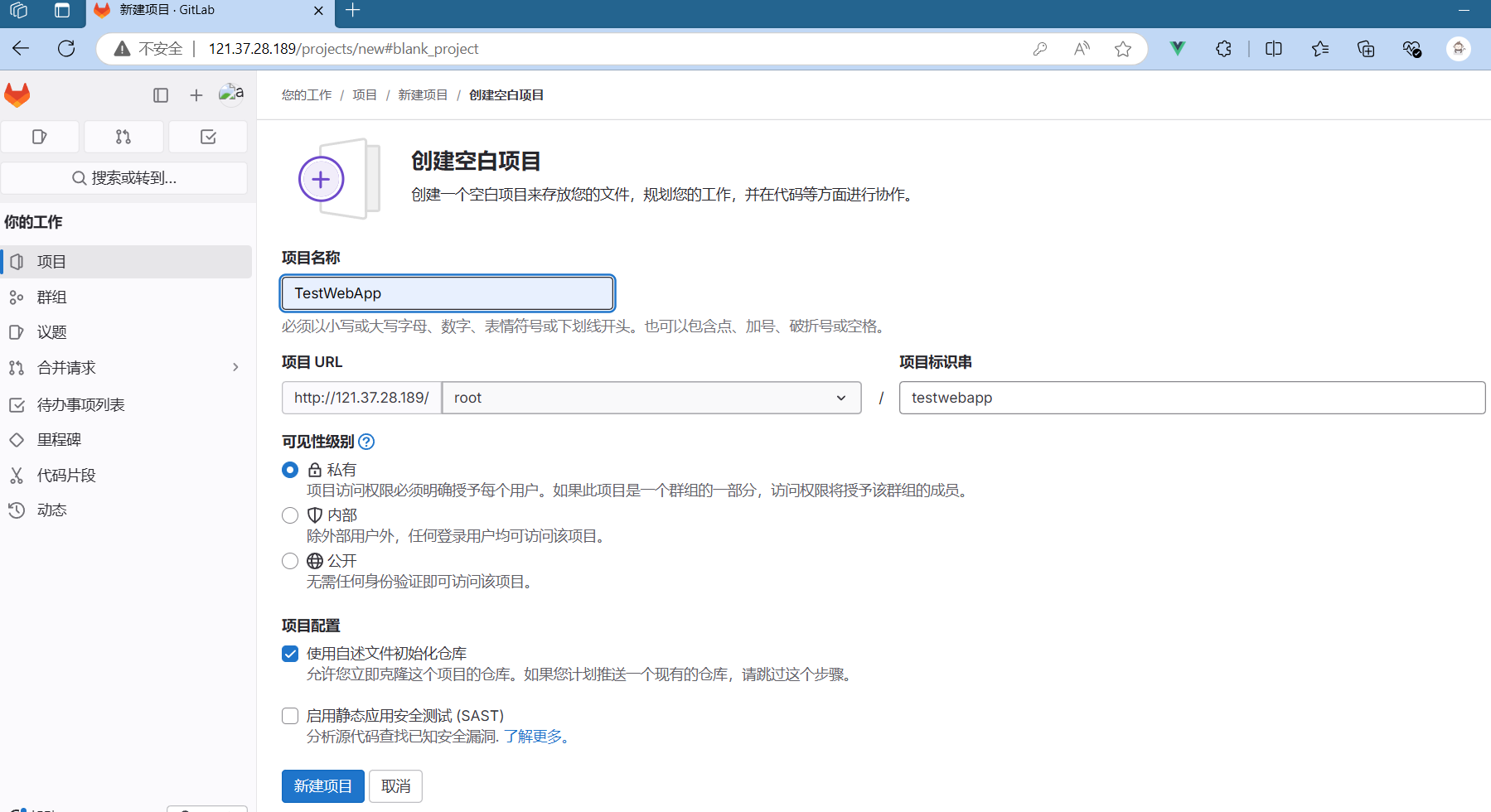Open the root namespace dropdown
Screen dimensions: 1491x812
click(651, 398)
